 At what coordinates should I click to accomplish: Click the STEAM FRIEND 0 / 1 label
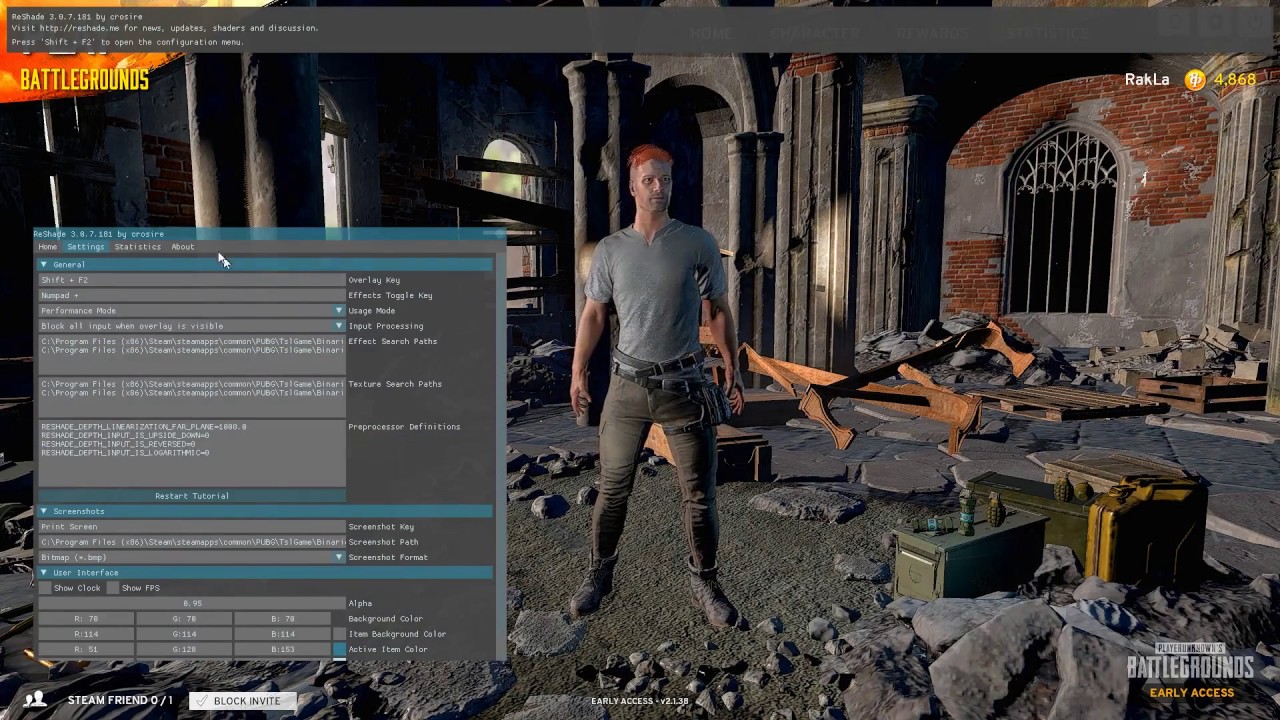(x=120, y=701)
